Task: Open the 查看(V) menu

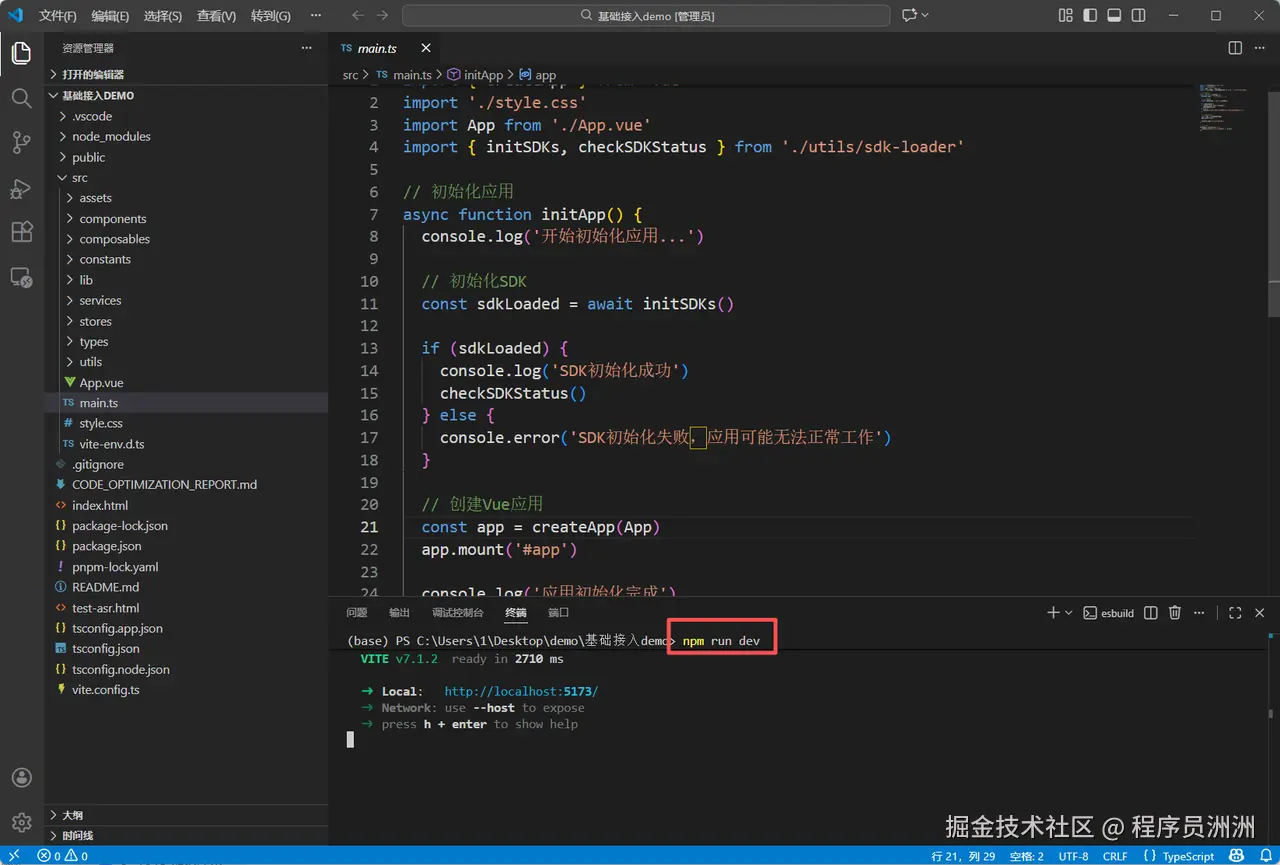Action: pyautogui.click(x=217, y=16)
